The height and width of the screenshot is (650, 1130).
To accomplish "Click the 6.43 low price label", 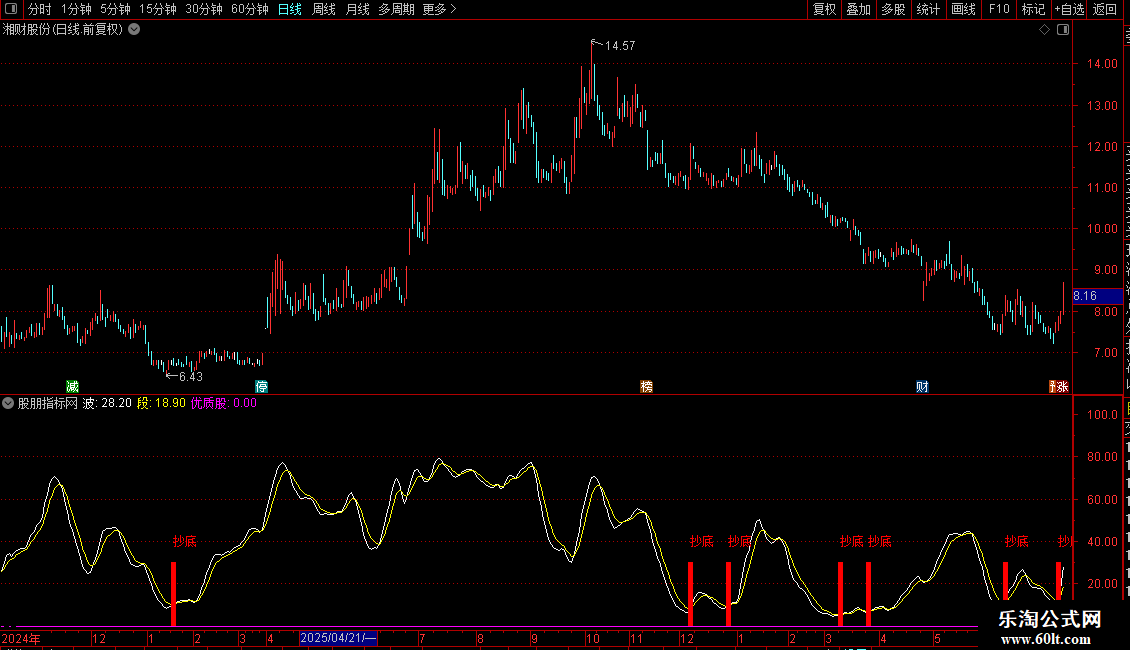I will [190, 377].
